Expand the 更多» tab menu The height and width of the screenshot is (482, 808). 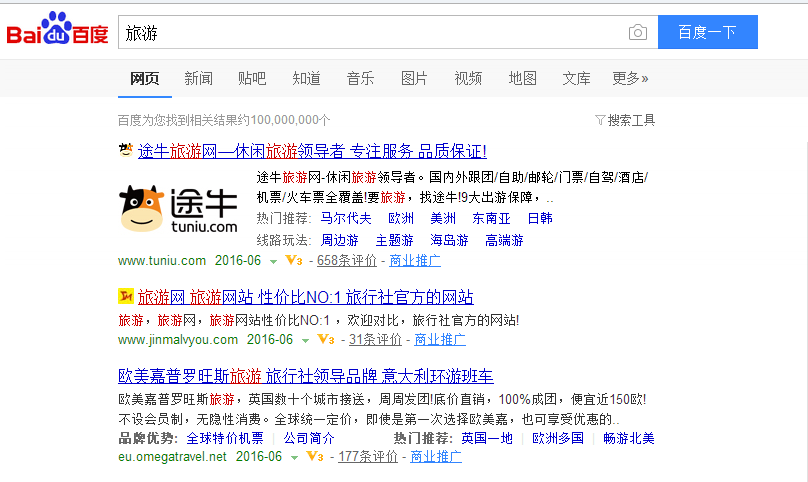pyautogui.click(x=630, y=78)
